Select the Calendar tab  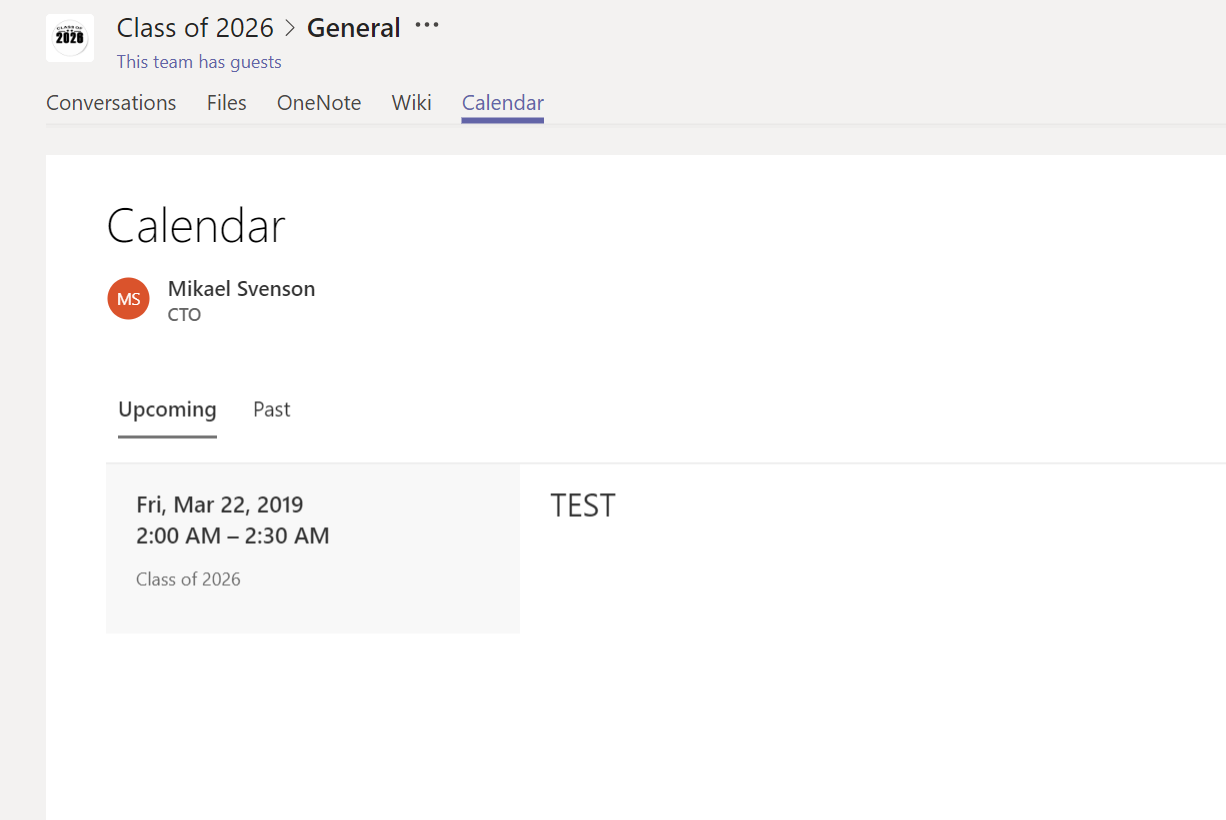(502, 102)
